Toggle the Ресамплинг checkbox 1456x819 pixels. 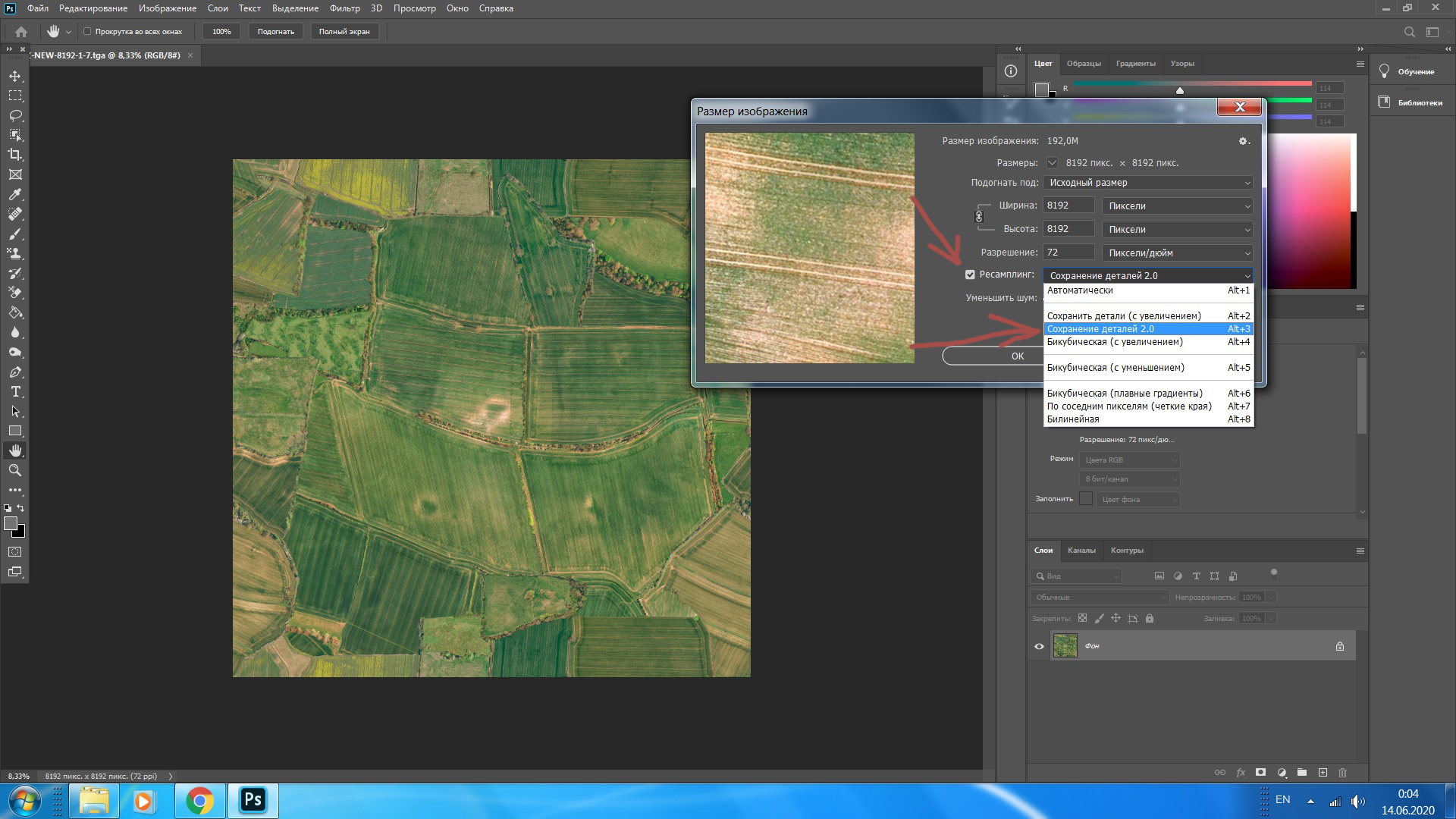(970, 275)
